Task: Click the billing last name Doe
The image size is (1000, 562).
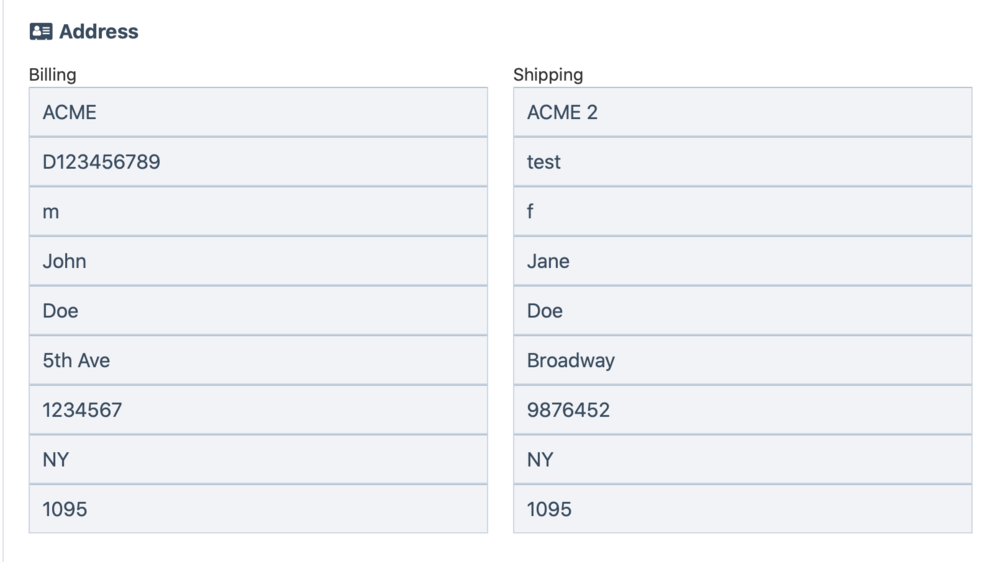Action: (x=258, y=311)
